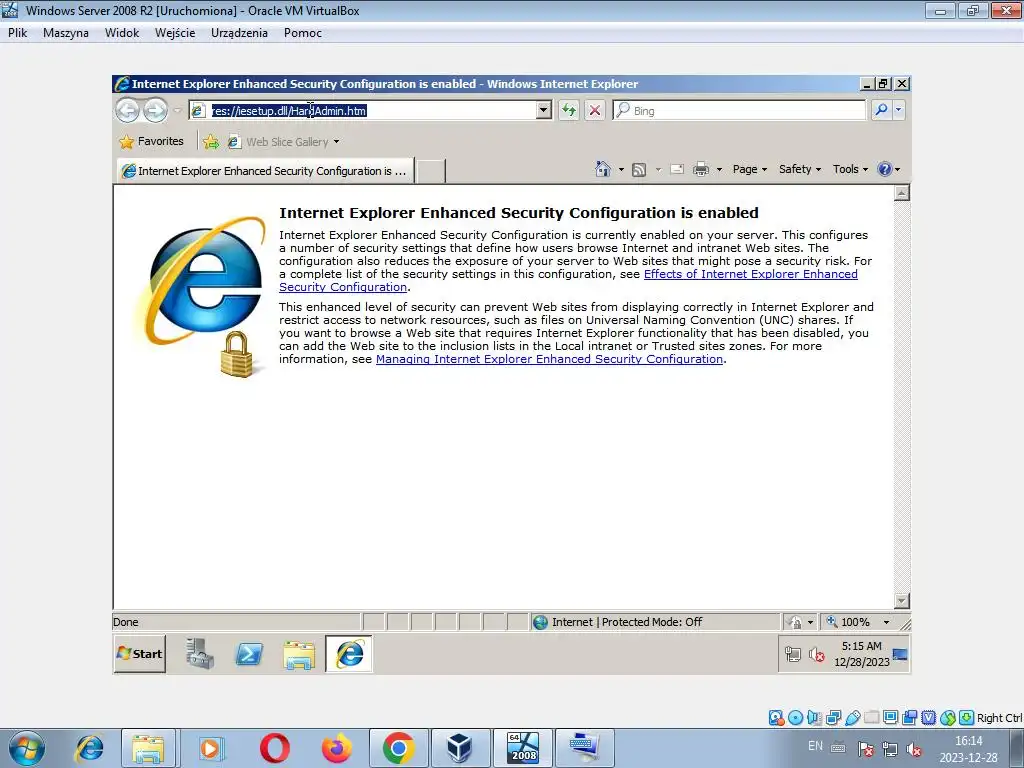Launch PowerShell from guest taskbar
Image resolution: width=1024 pixels, height=768 pixels.
pos(249,654)
